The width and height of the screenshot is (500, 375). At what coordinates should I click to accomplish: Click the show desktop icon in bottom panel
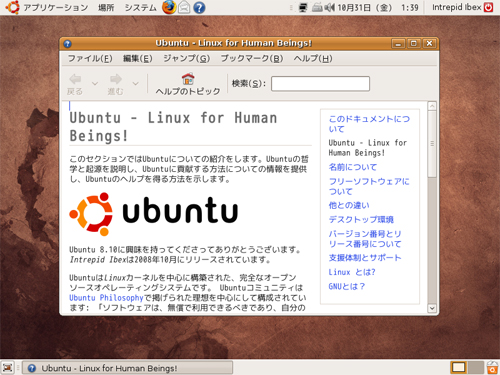(x=7, y=367)
